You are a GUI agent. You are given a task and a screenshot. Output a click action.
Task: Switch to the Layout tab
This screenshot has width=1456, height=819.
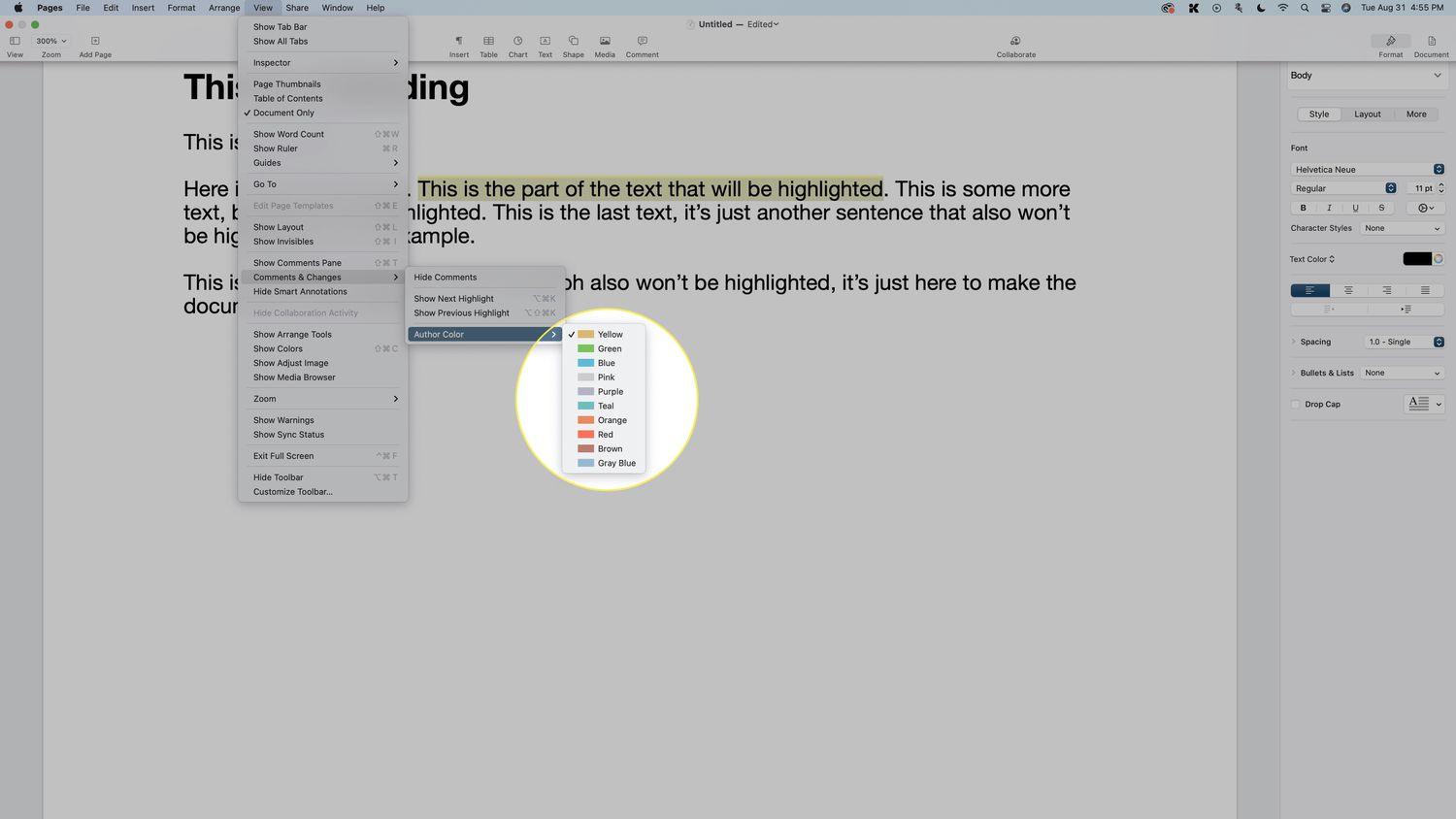pos(1367,115)
